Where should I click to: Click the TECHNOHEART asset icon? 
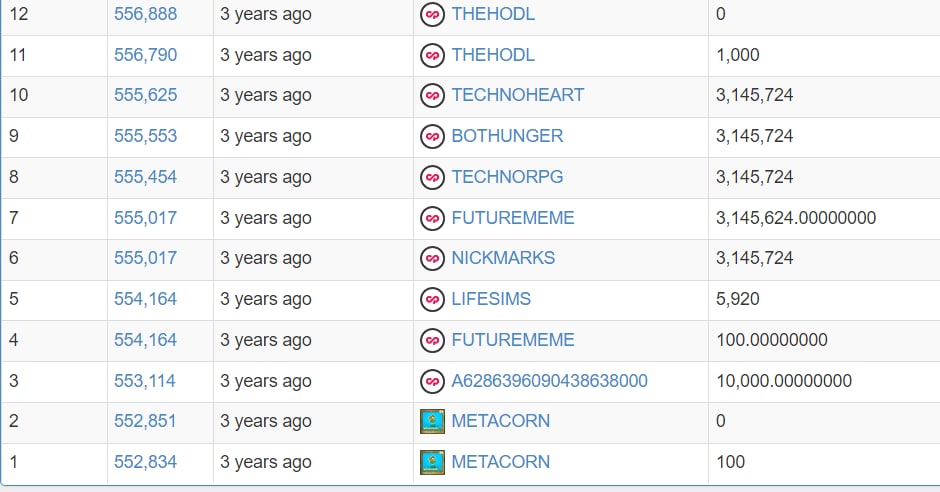click(x=432, y=95)
